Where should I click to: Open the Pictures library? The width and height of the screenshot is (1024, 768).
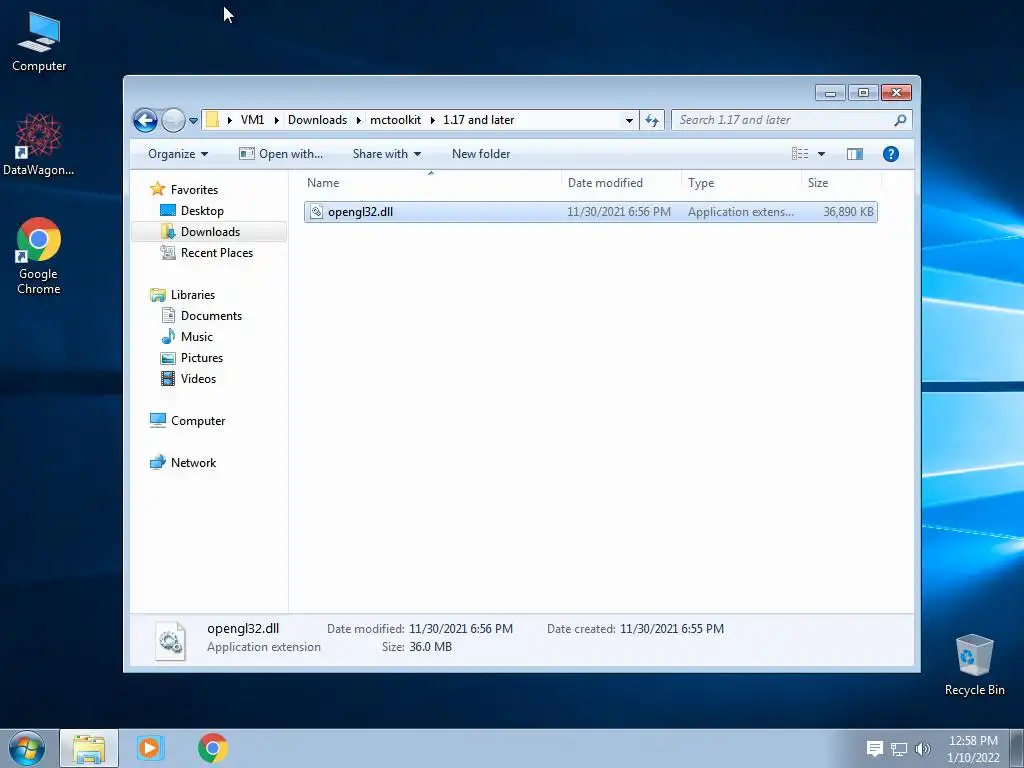(x=202, y=358)
